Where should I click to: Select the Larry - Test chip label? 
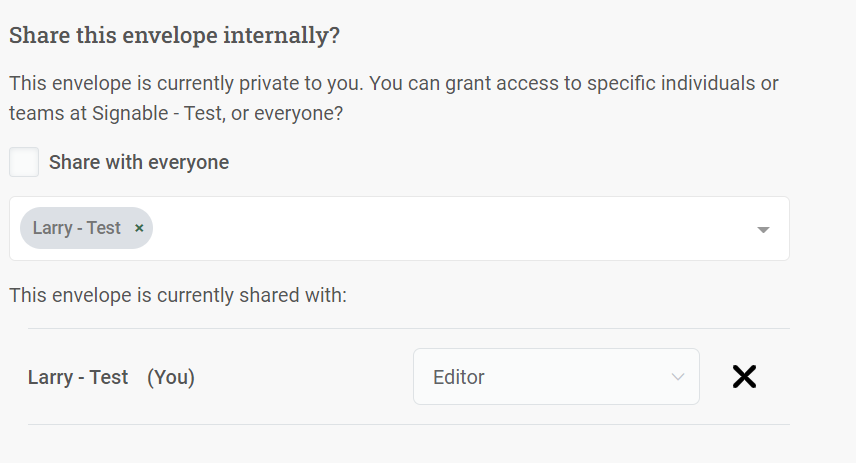(x=76, y=228)
